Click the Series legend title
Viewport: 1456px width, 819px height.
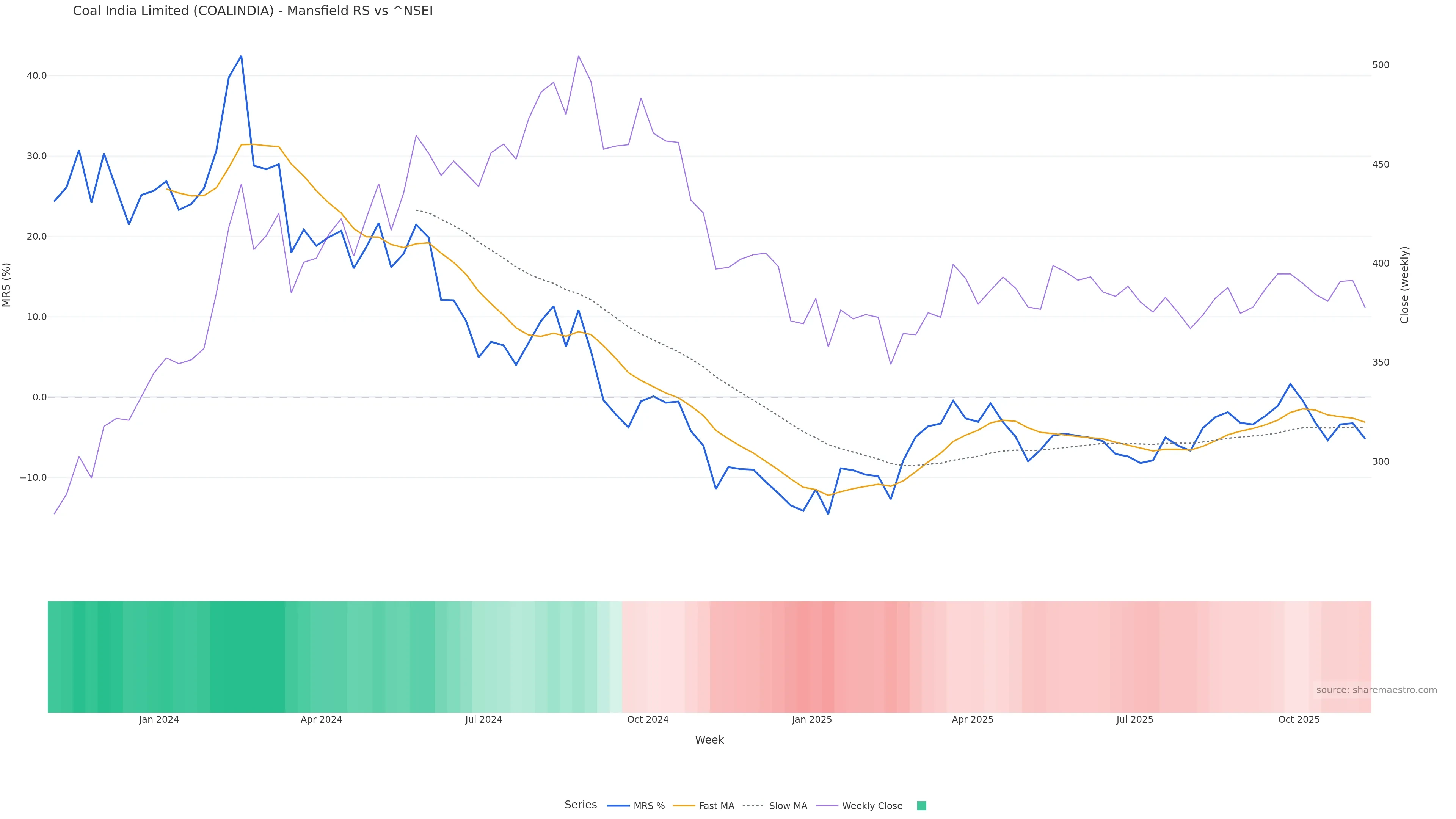(581, 805)
